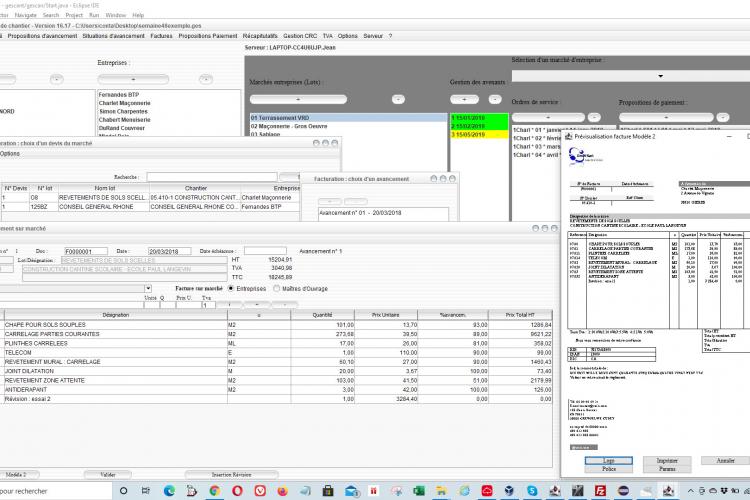Click the Recherche input field
750x500 pixels.
pos(211,177)
